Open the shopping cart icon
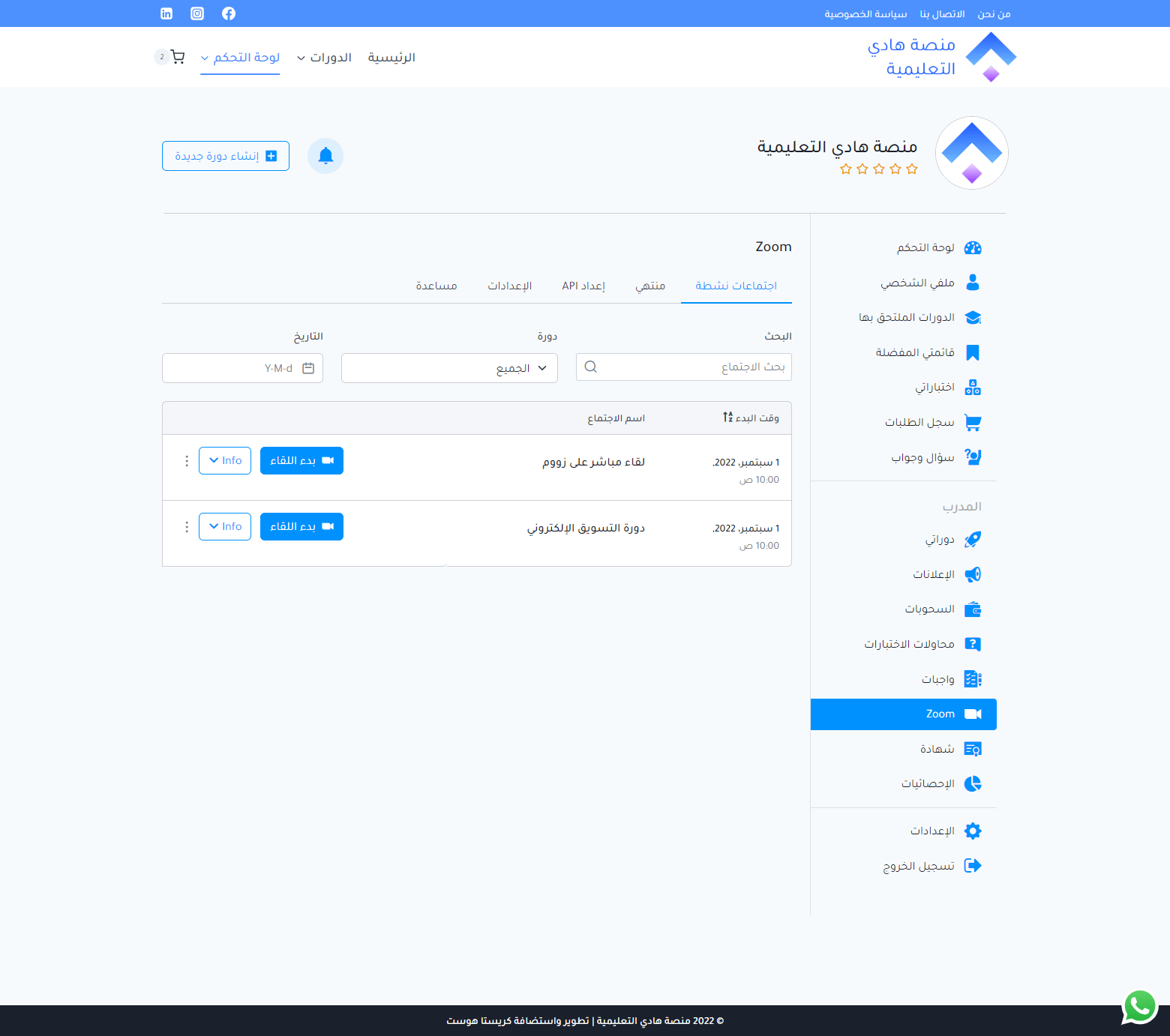 [x=178, y=57]
